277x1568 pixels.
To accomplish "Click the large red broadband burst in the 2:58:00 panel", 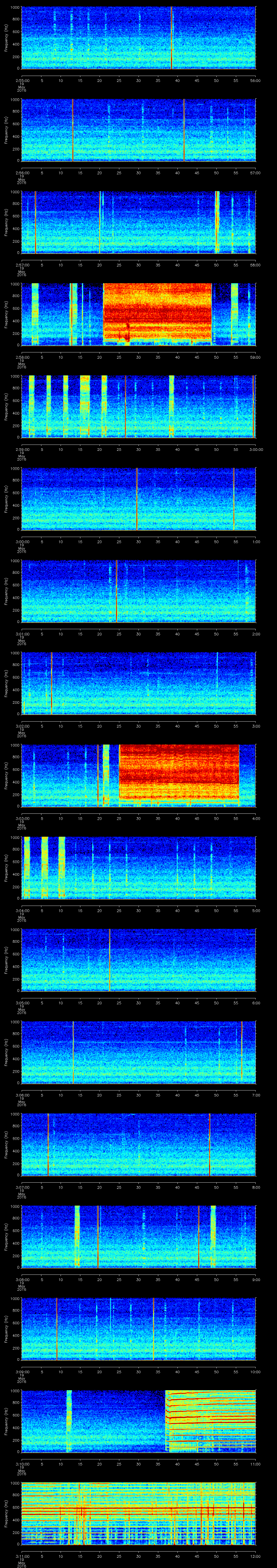I will click(157, 313).
